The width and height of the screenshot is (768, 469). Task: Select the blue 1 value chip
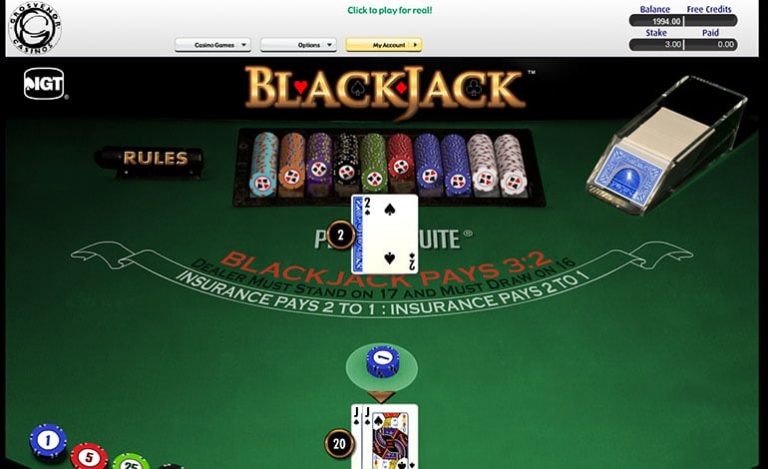tap(48, 442)
